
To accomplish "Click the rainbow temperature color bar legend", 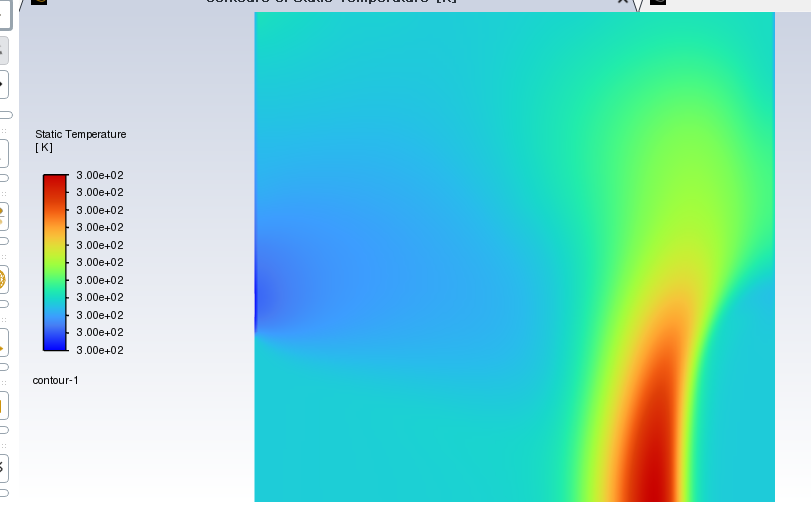I will click(x=55, y=263).
